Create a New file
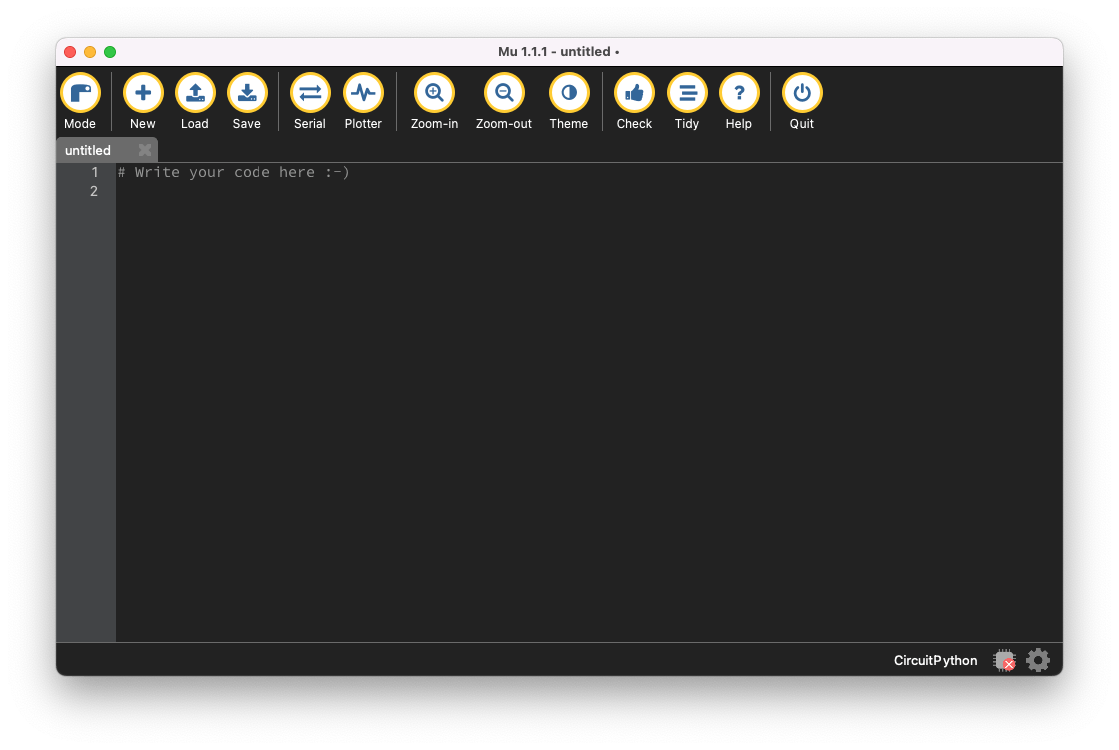This screenshot has height=750, width=1119. point(143,102)
